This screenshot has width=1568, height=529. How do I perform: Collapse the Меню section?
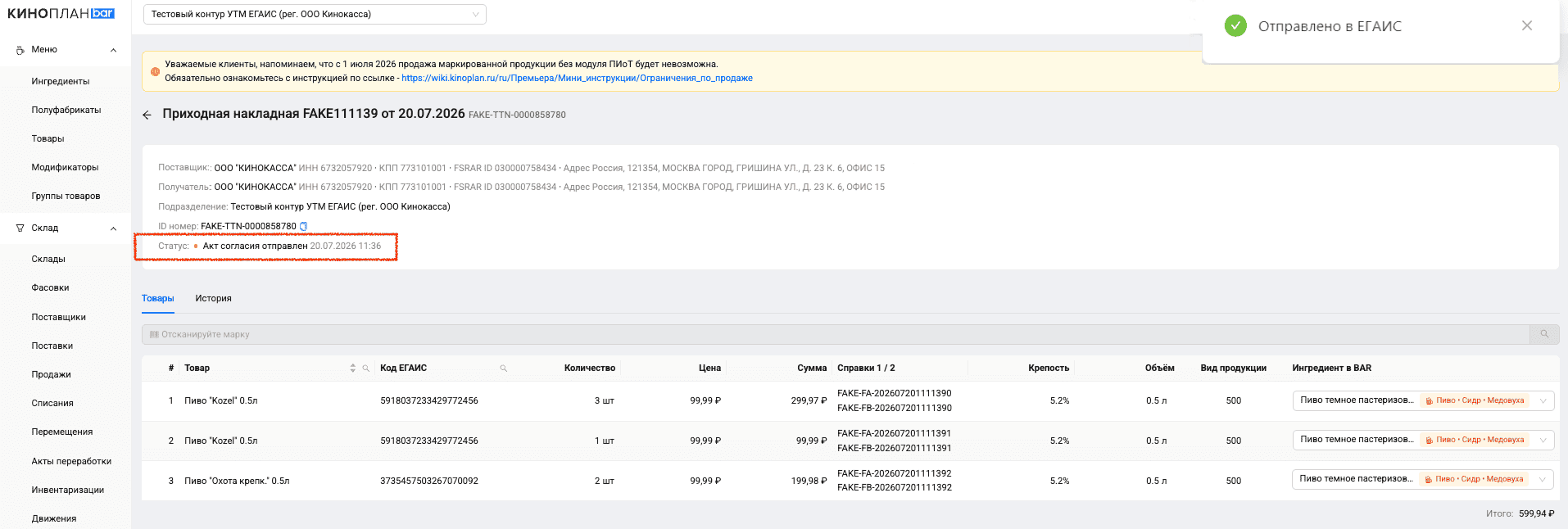tap(113, 50)
